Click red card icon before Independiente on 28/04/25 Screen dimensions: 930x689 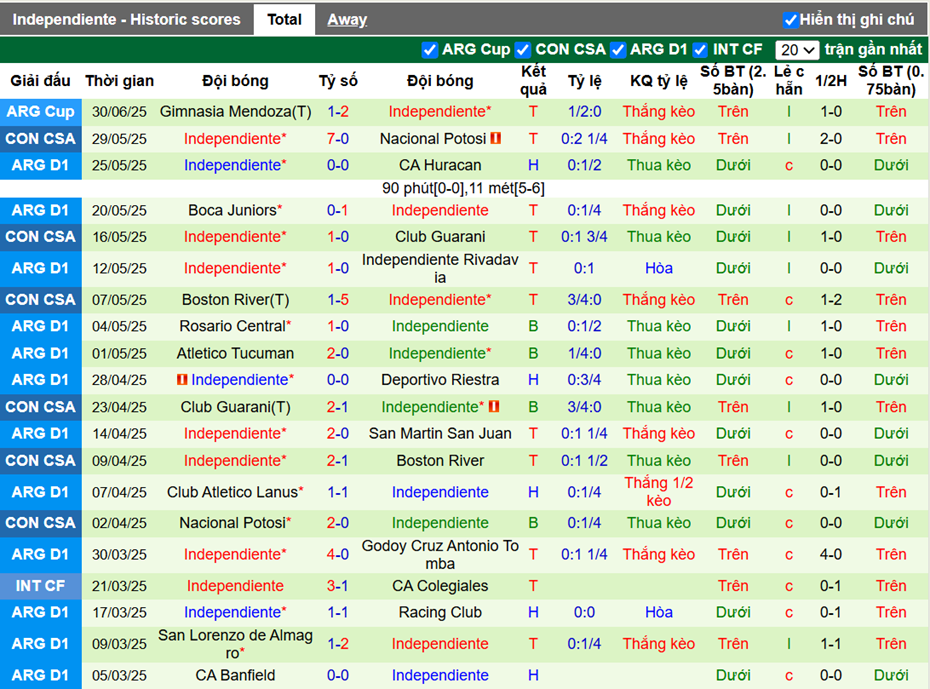click(x=182, y=379)
